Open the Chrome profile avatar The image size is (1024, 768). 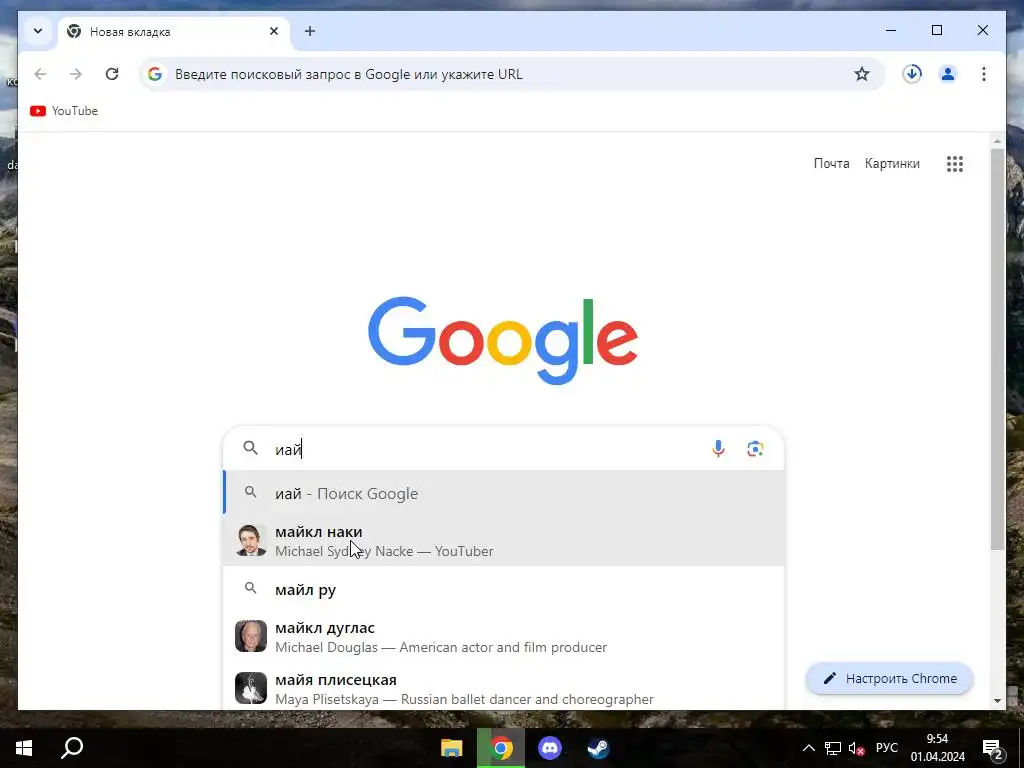coord(948,74)
